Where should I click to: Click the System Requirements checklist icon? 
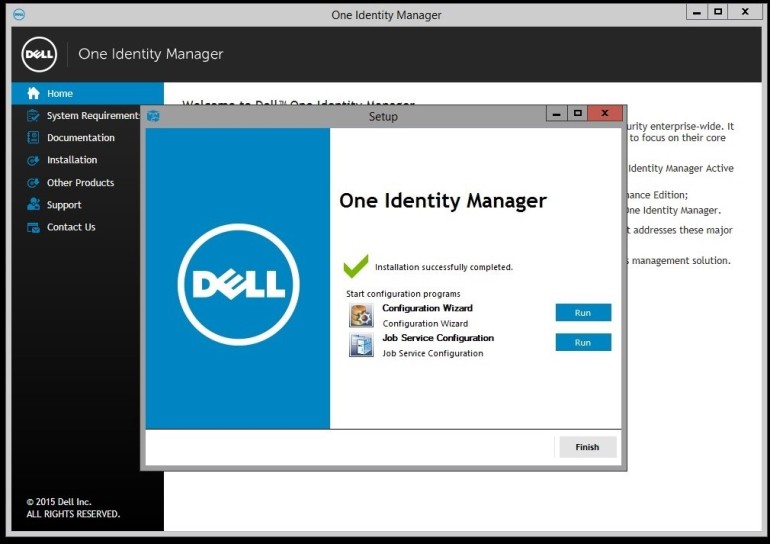point(33,116)
